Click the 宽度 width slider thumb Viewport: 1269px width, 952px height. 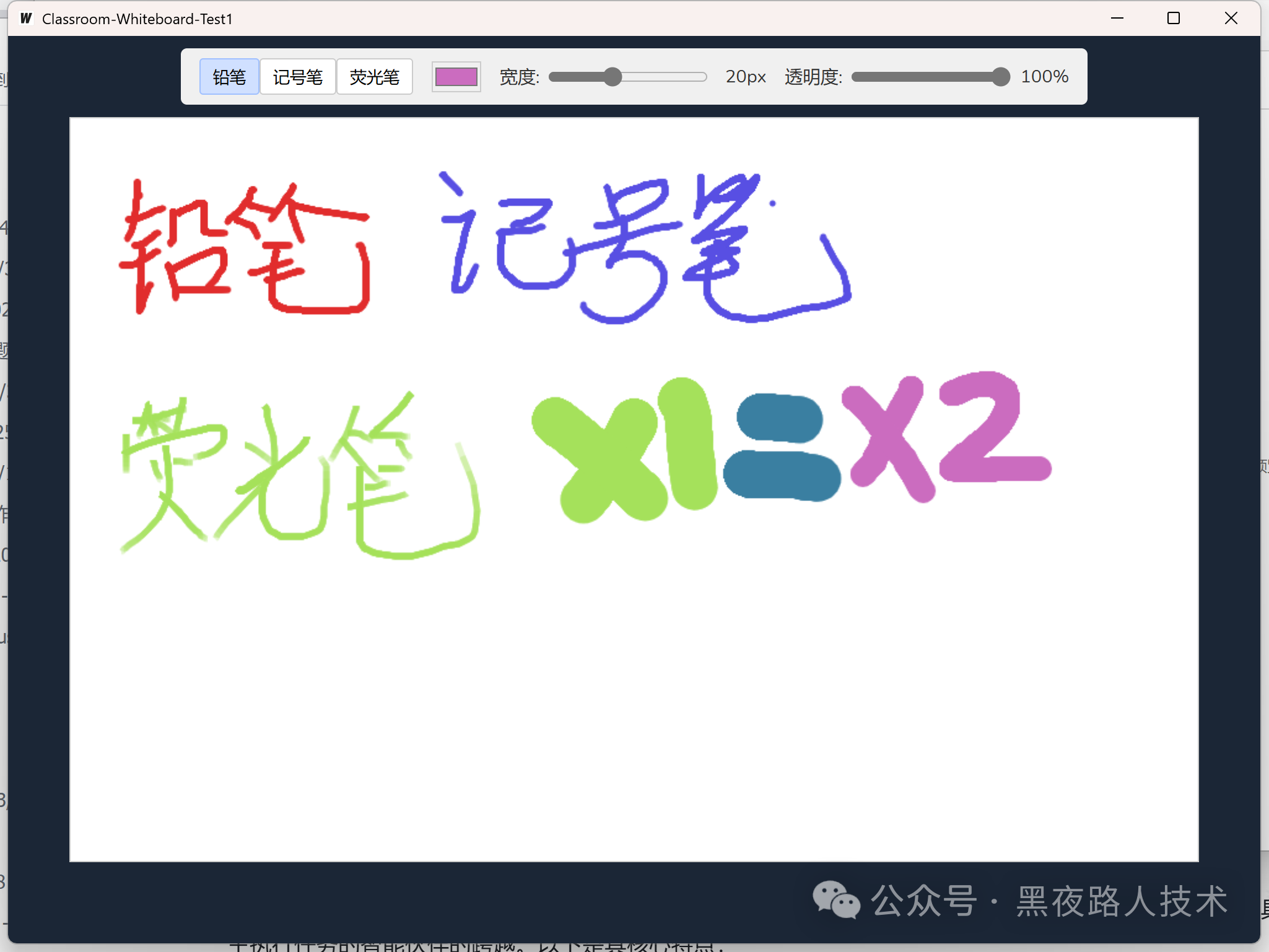click(x=613, y=77)
